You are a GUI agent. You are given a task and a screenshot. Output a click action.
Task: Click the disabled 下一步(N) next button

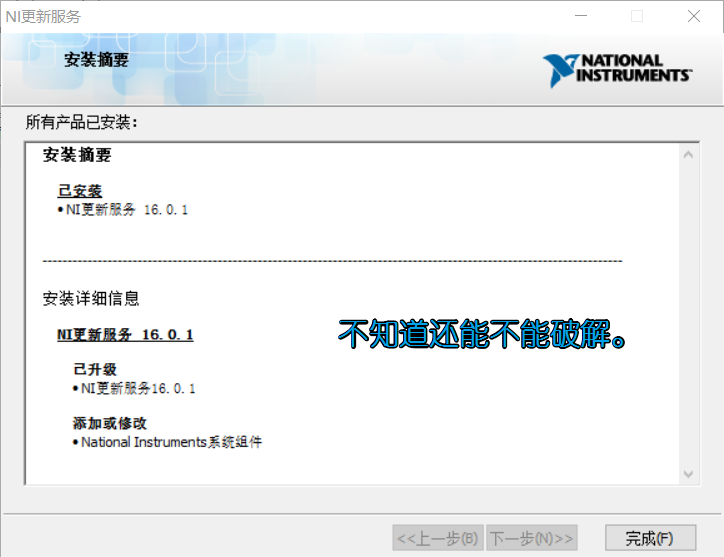click(531, 538)
